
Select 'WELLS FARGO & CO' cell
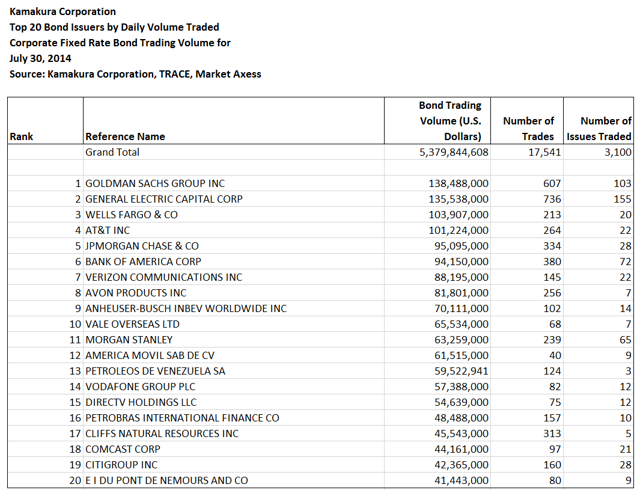[x=131, y=215]
